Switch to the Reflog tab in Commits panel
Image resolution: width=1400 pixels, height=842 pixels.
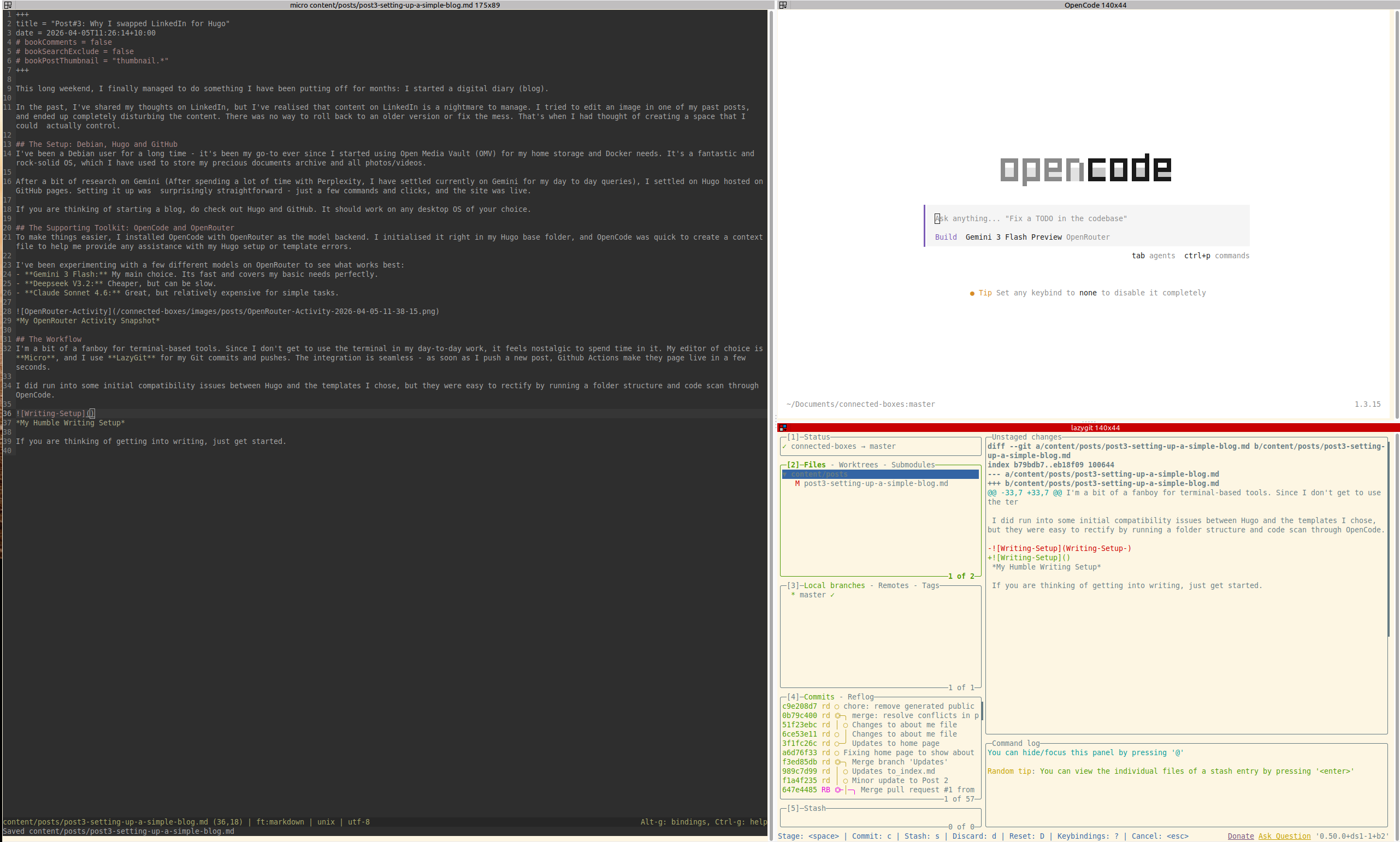pos(860,696)
